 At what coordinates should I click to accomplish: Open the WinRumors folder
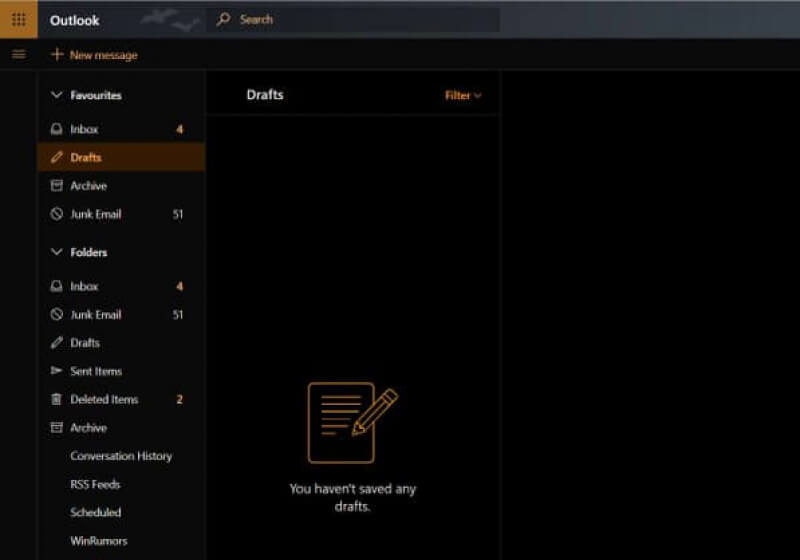[99, 541]
